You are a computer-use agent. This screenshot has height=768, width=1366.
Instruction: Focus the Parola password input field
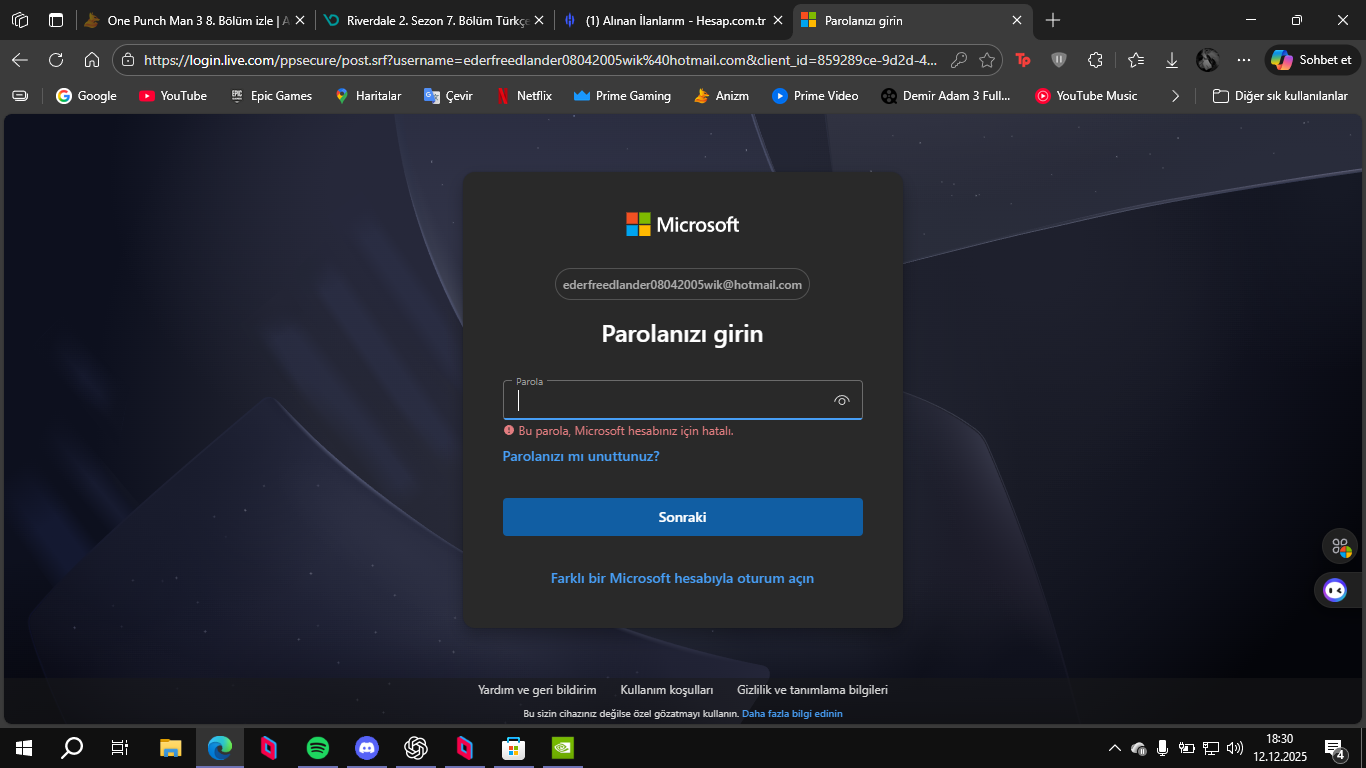tap(682, 400)
